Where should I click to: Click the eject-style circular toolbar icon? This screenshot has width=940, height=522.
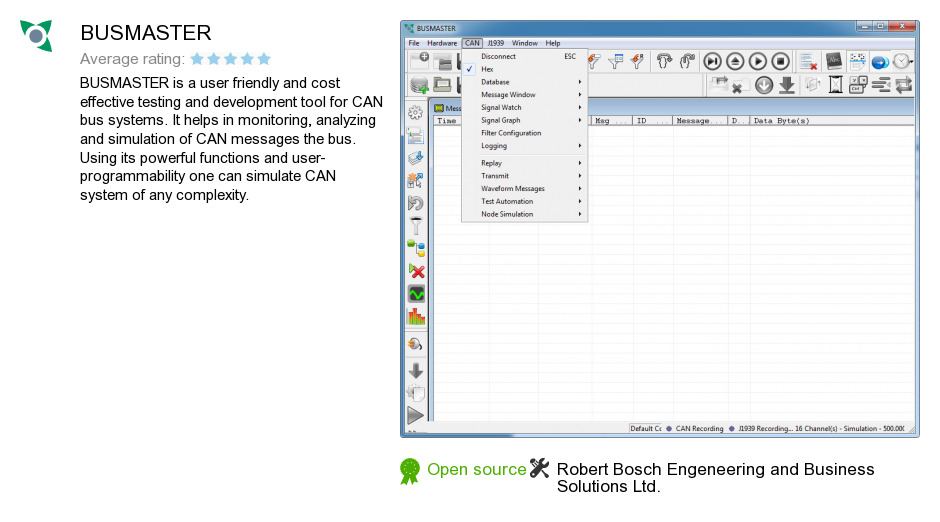coord(735,61)
